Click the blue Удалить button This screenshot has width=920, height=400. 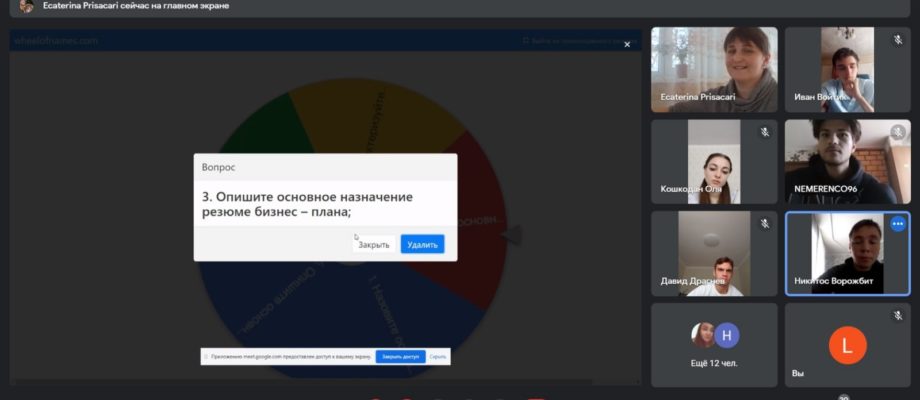coord(422,245)
